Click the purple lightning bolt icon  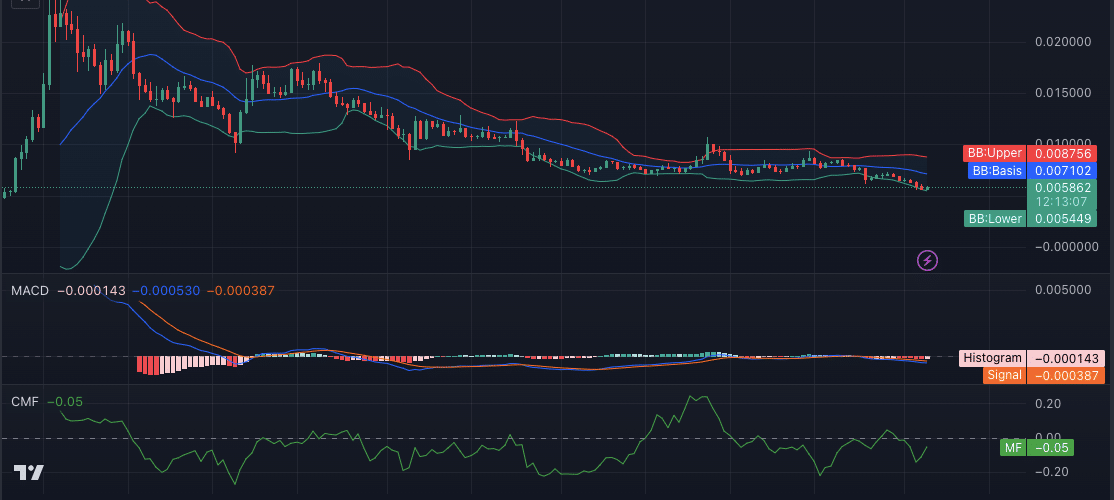[927, 260]
